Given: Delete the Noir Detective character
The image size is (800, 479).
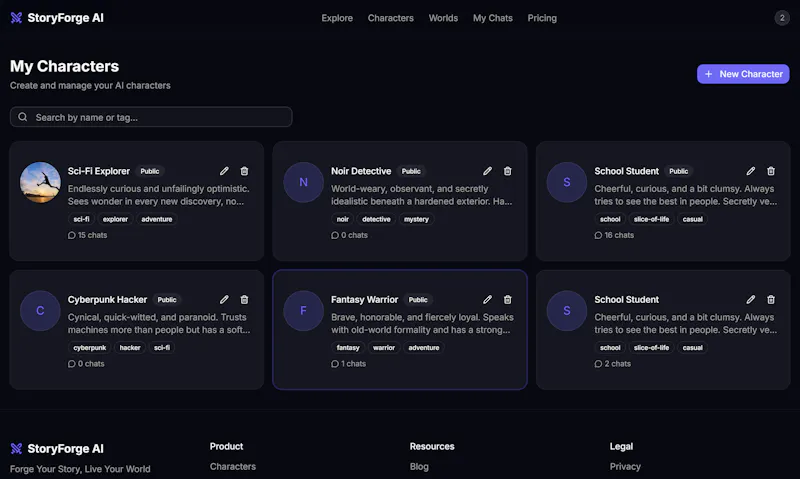Looking at the screenshot, I should point(508,171).
